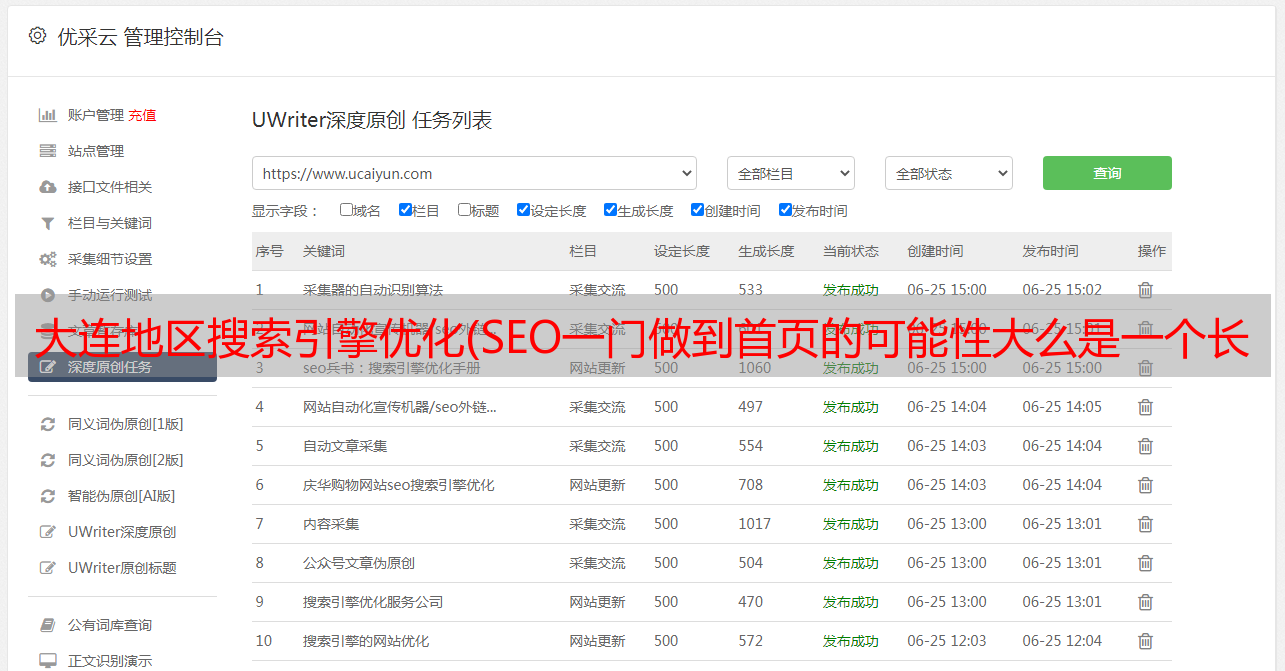Click the server icon for 站点管理
The height and width of the screenshot is (671, 1285).
[x=47, y=151]
